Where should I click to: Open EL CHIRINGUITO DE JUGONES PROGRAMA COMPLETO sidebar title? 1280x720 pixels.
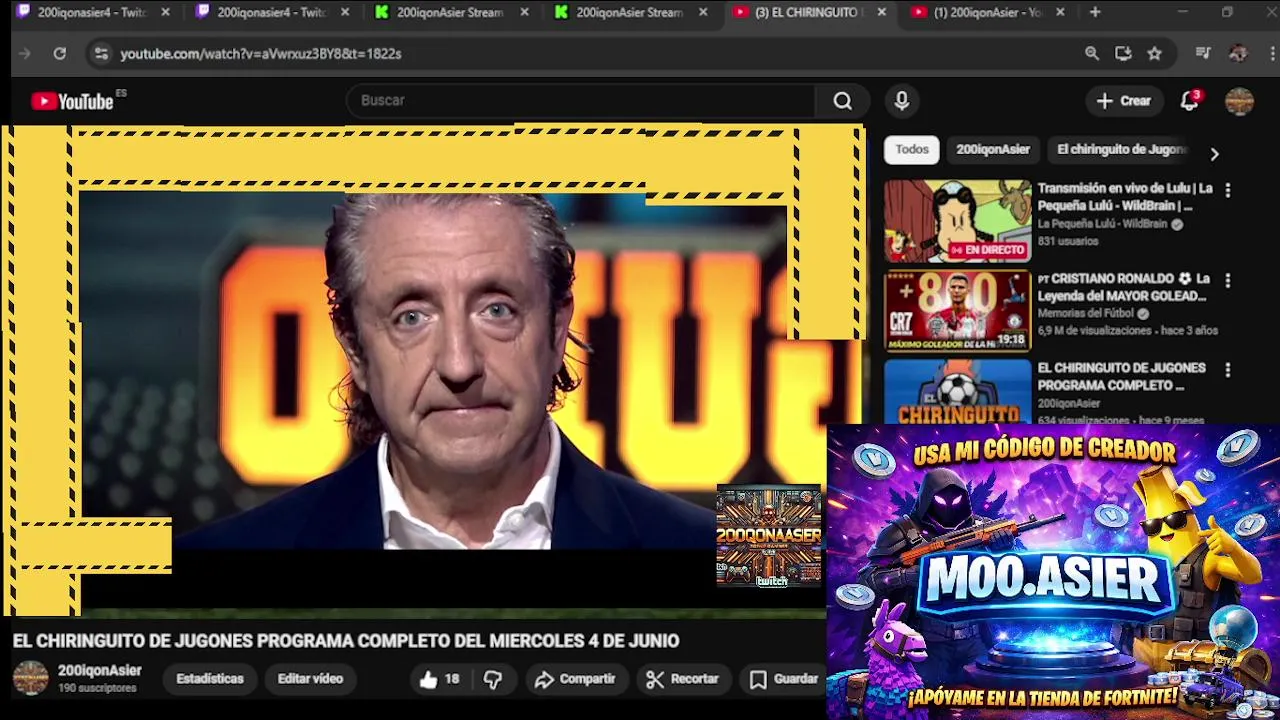tap(1122, 377)
